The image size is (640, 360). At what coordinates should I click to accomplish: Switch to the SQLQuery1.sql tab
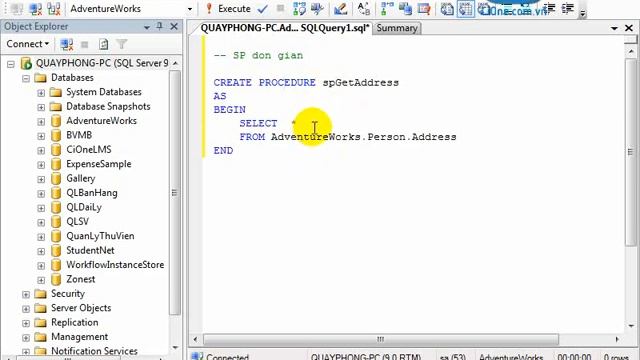point(284,28)
